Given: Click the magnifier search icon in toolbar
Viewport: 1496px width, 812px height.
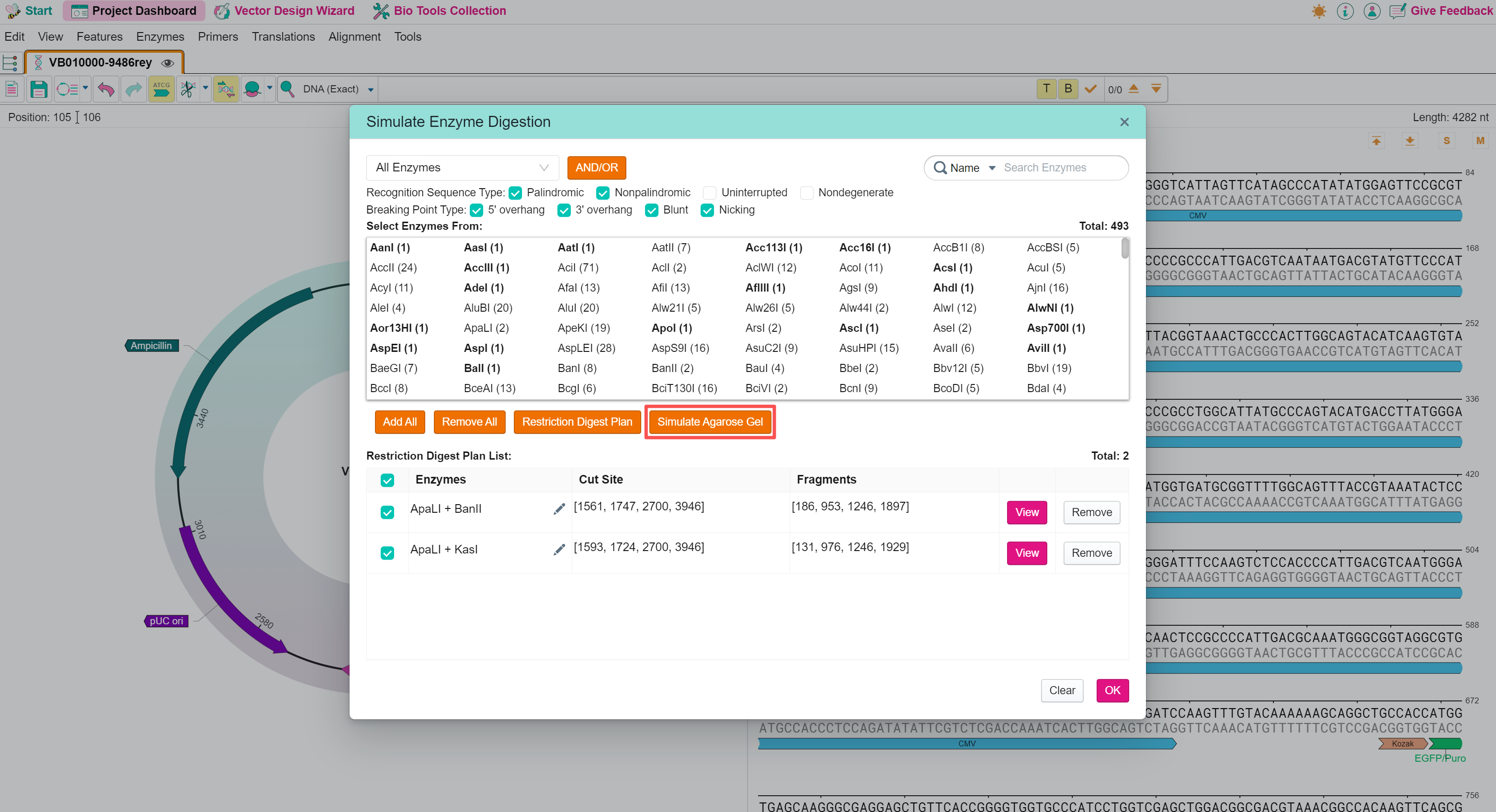Looking at the screenshot, I should pyautogui.click(x=287, y=89).
